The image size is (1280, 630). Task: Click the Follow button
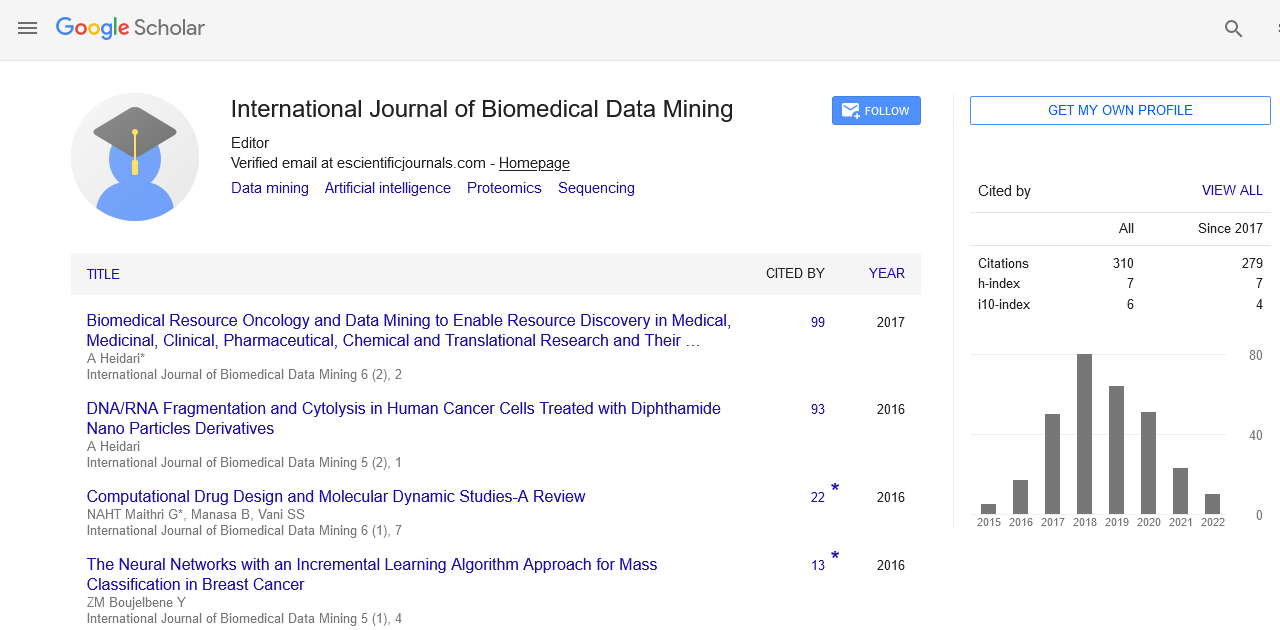tap(876, 111)
